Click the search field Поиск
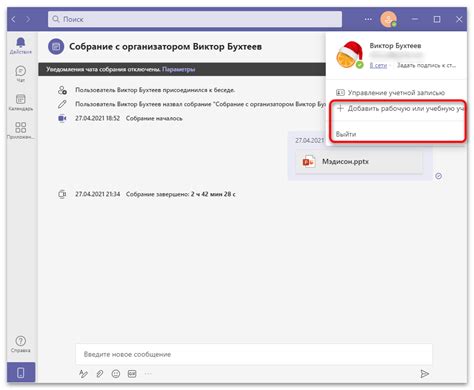The width and height of the screenshot is (474, 390). (x=195, y=19)
